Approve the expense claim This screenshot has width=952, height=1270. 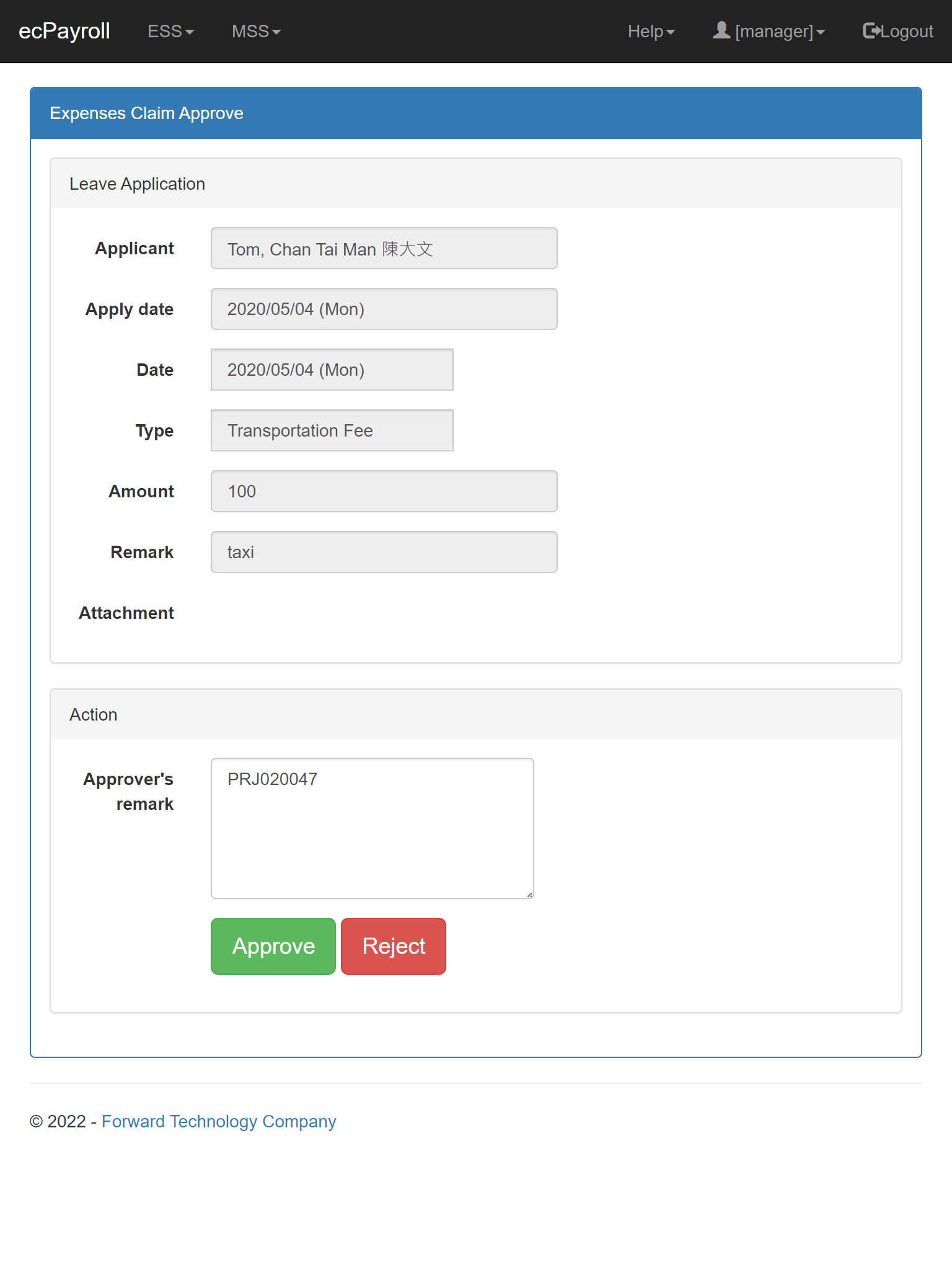[x=273, y=946]
